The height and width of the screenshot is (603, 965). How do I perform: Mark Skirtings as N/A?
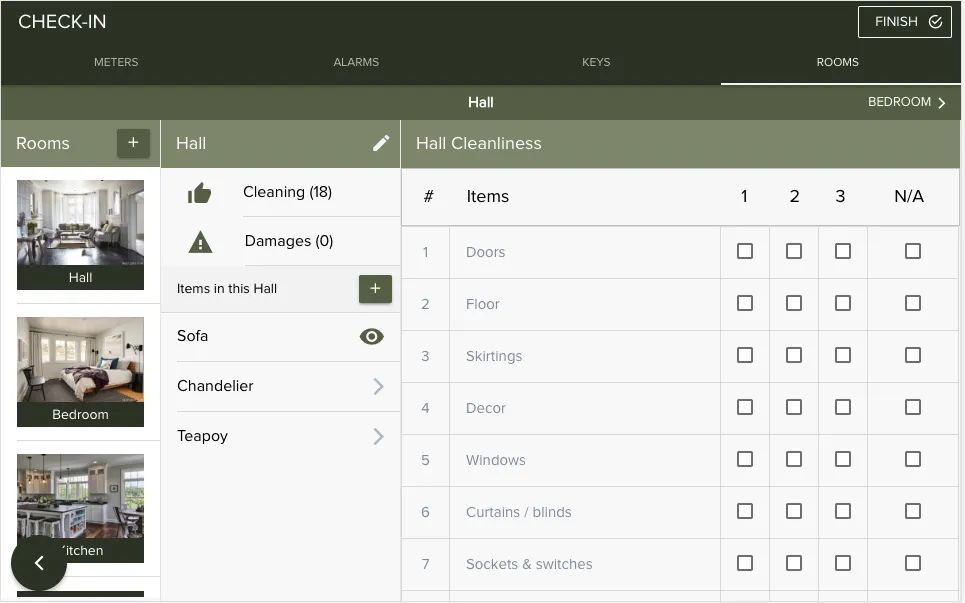pyautogui.click(x=913, y=355)
